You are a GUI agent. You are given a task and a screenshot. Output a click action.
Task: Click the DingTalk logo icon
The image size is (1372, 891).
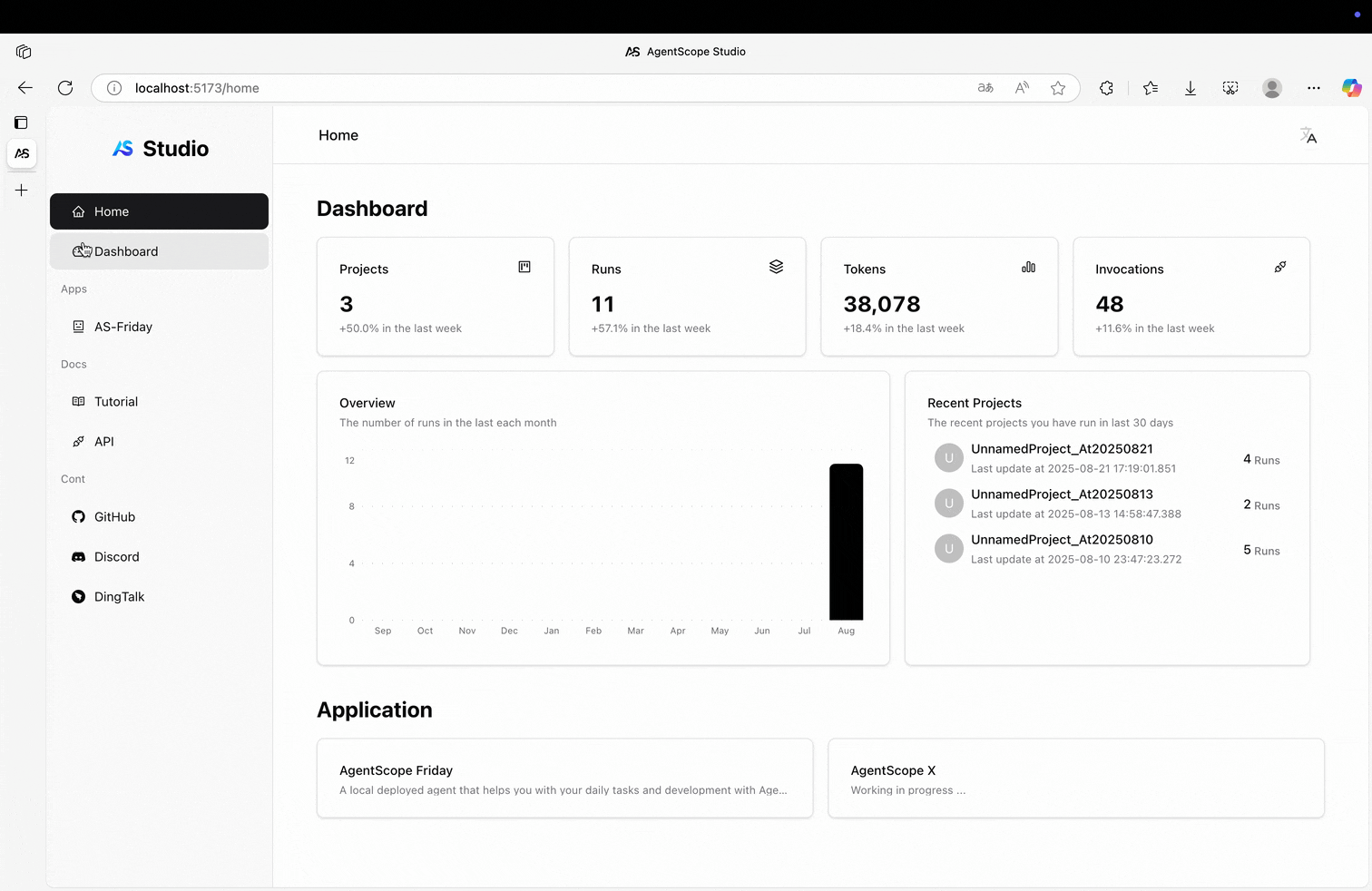point(78,596)
